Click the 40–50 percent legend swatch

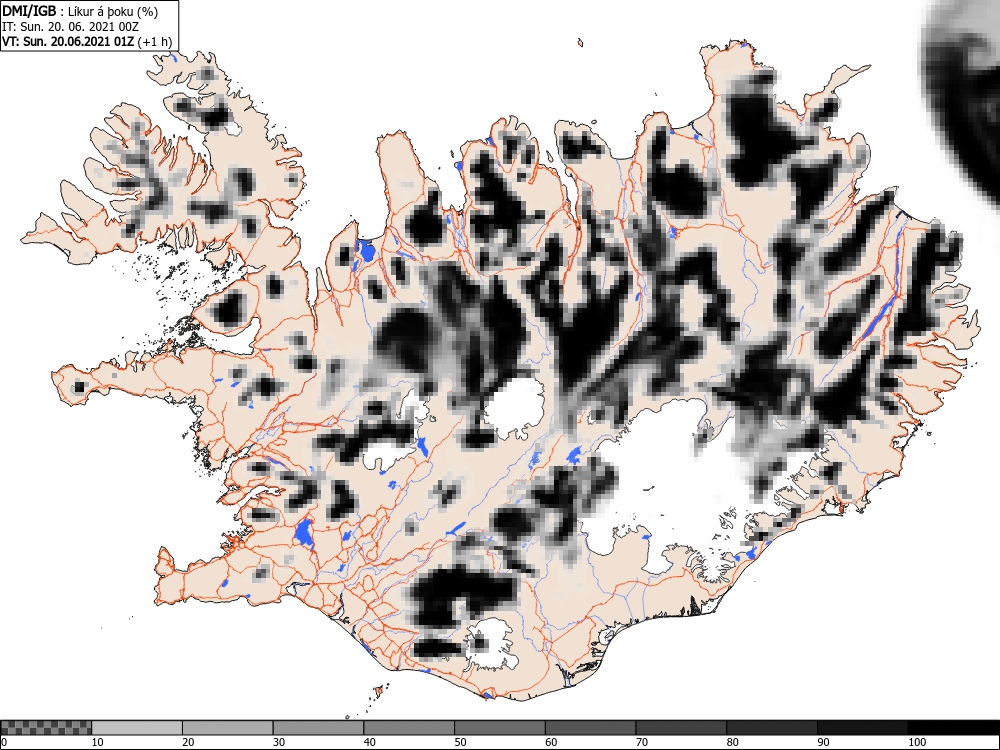click(409, 728)
